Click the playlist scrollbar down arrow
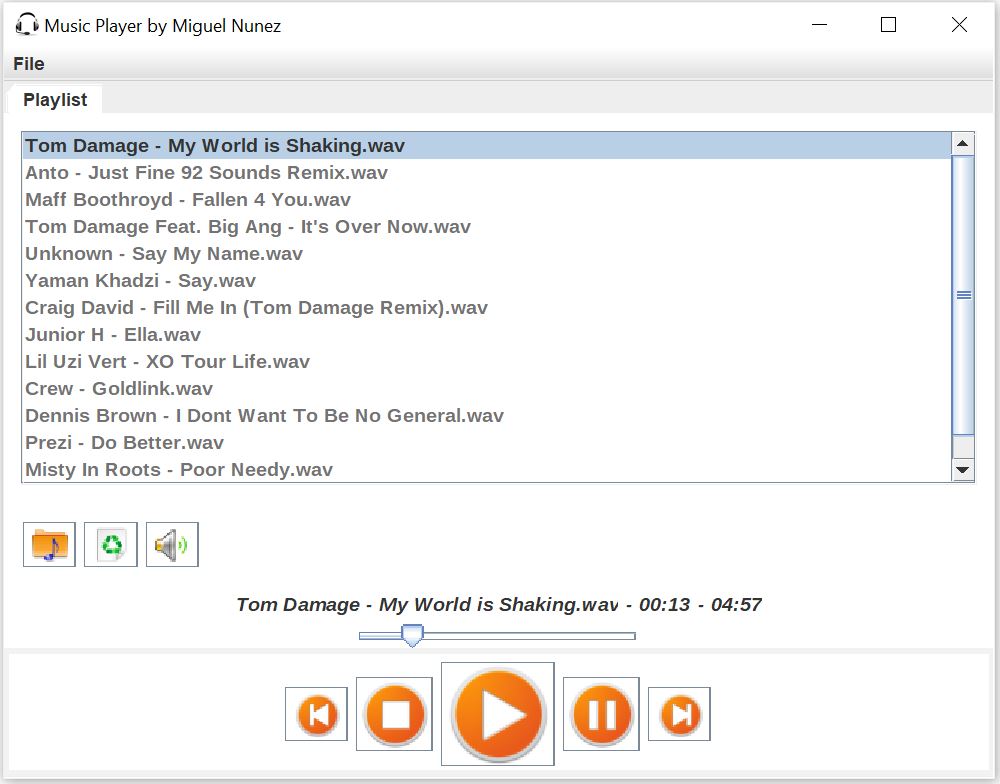 point(963,470)
